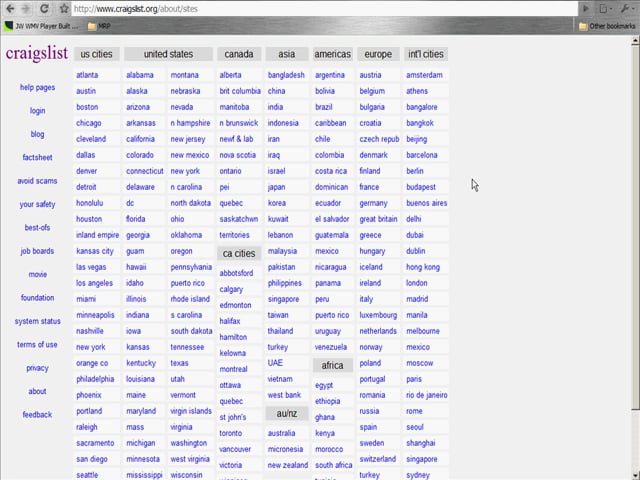
Task: Go to florida state link
Action: pyautogui.click(x=136, y=219)
